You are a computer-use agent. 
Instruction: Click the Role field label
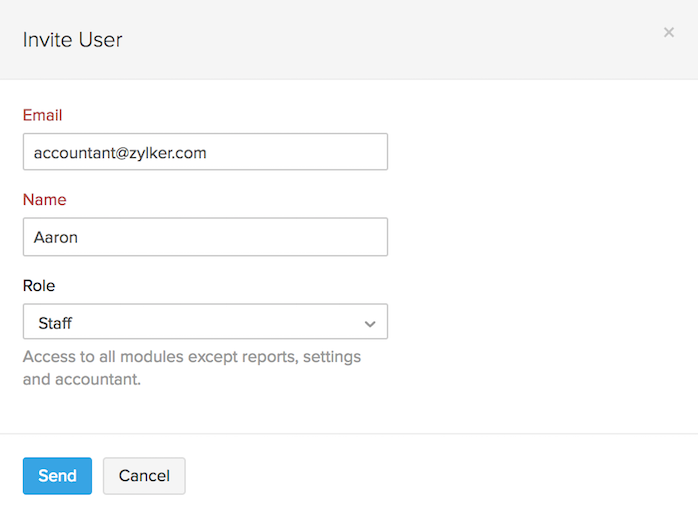tap(40, 285)
